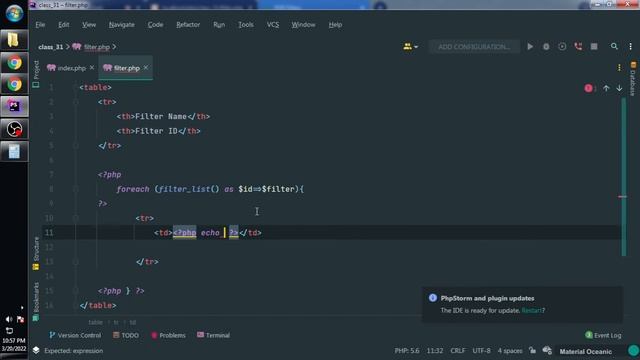Open the Bookmarks tool window
The width and height of the screenshot is (640, 360).
click(36, 301)
